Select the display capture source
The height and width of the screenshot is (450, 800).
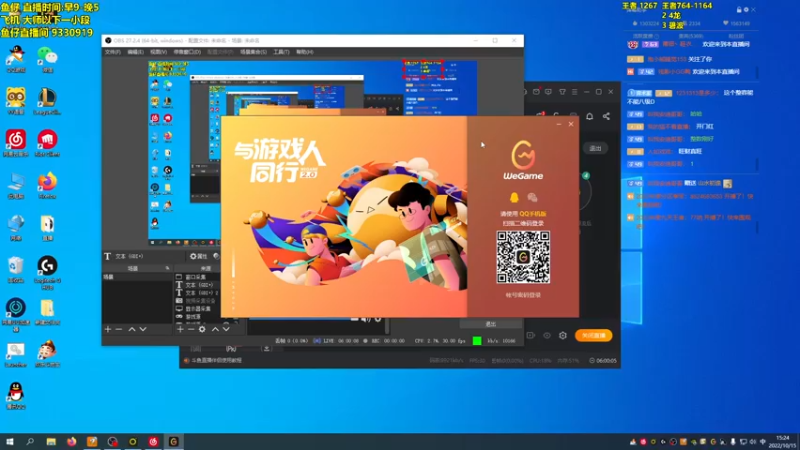tap(197, 309)
